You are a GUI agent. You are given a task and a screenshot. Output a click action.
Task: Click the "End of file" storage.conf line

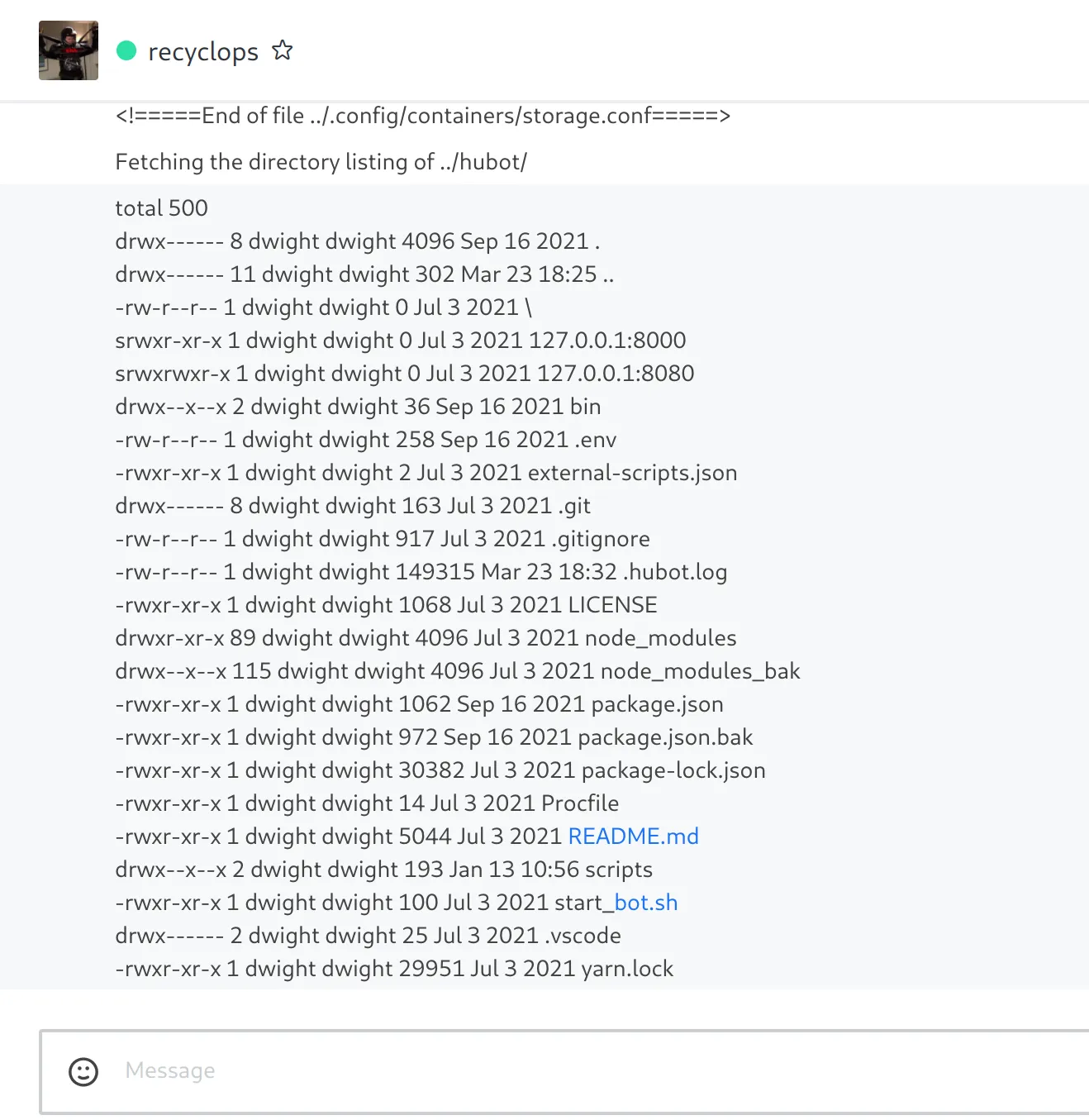tap(422, 116)
